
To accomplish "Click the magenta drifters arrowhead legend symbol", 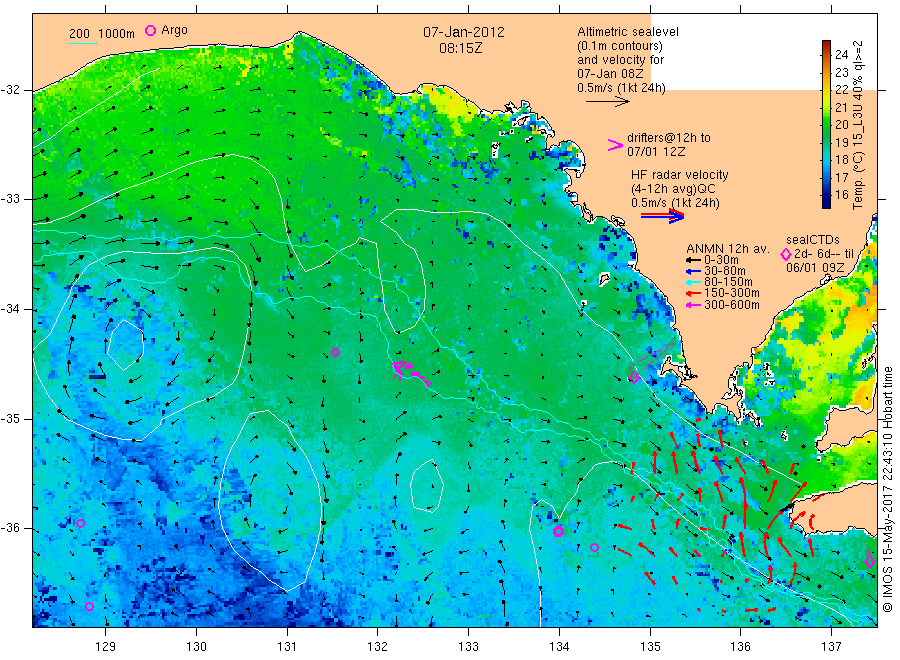I will (615, 145).
